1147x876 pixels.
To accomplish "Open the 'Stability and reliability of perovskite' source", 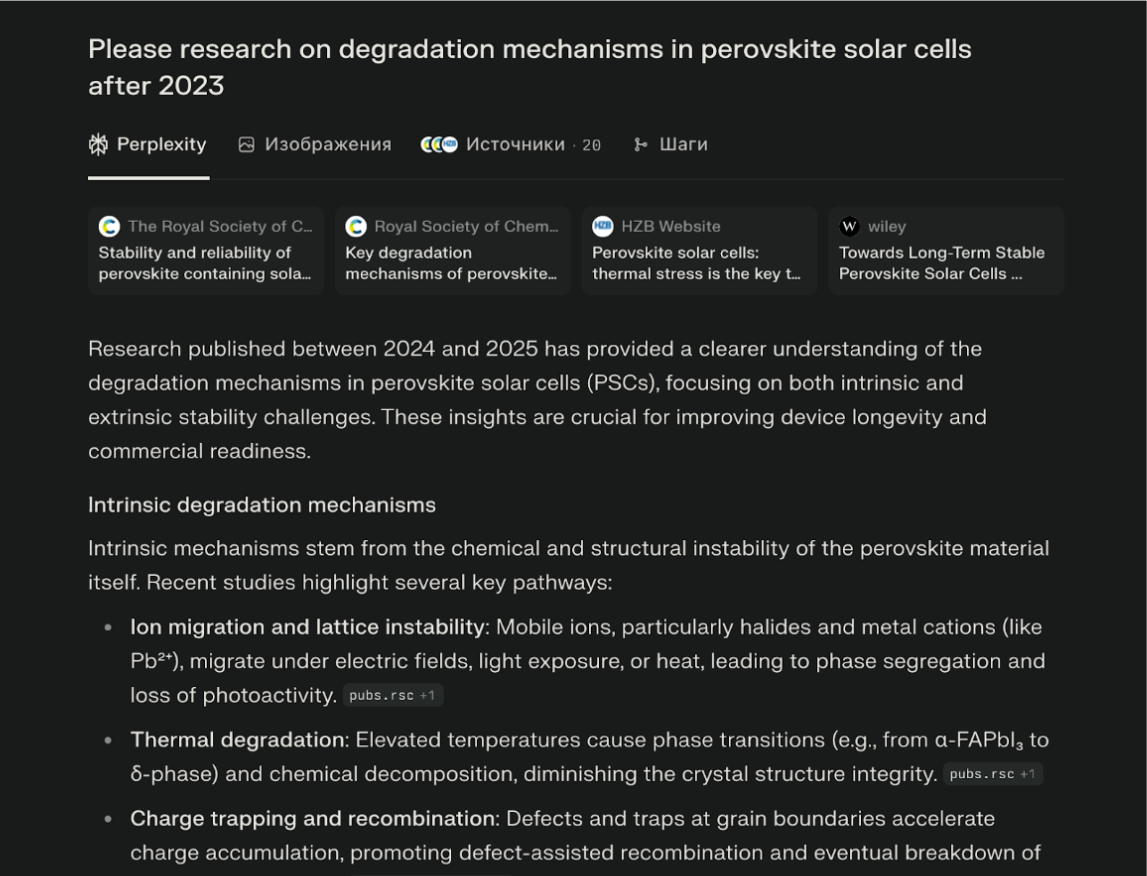I will tap(204, 263).
